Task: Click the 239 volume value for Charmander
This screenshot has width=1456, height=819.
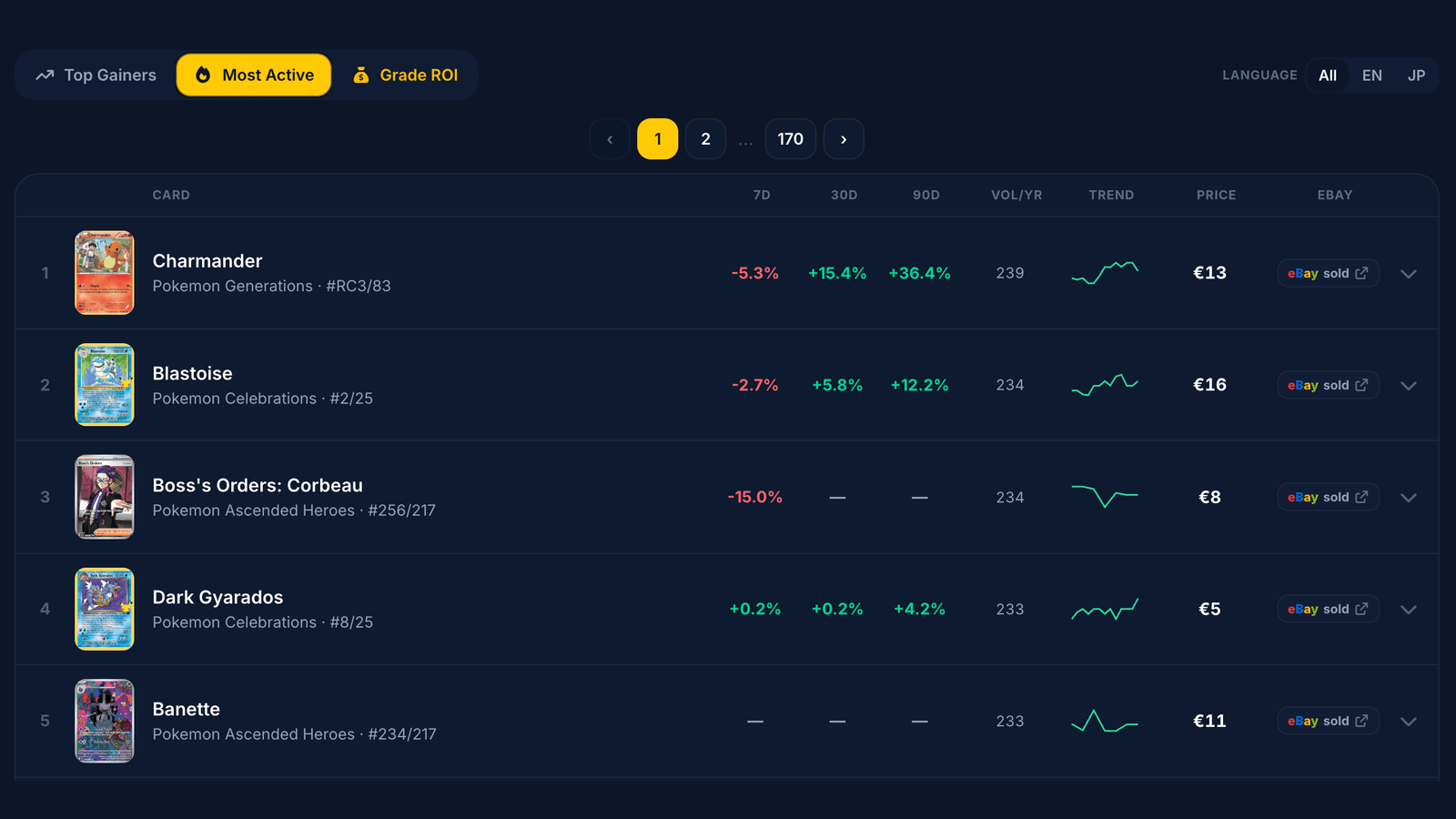Action: tap(1010, 273)
